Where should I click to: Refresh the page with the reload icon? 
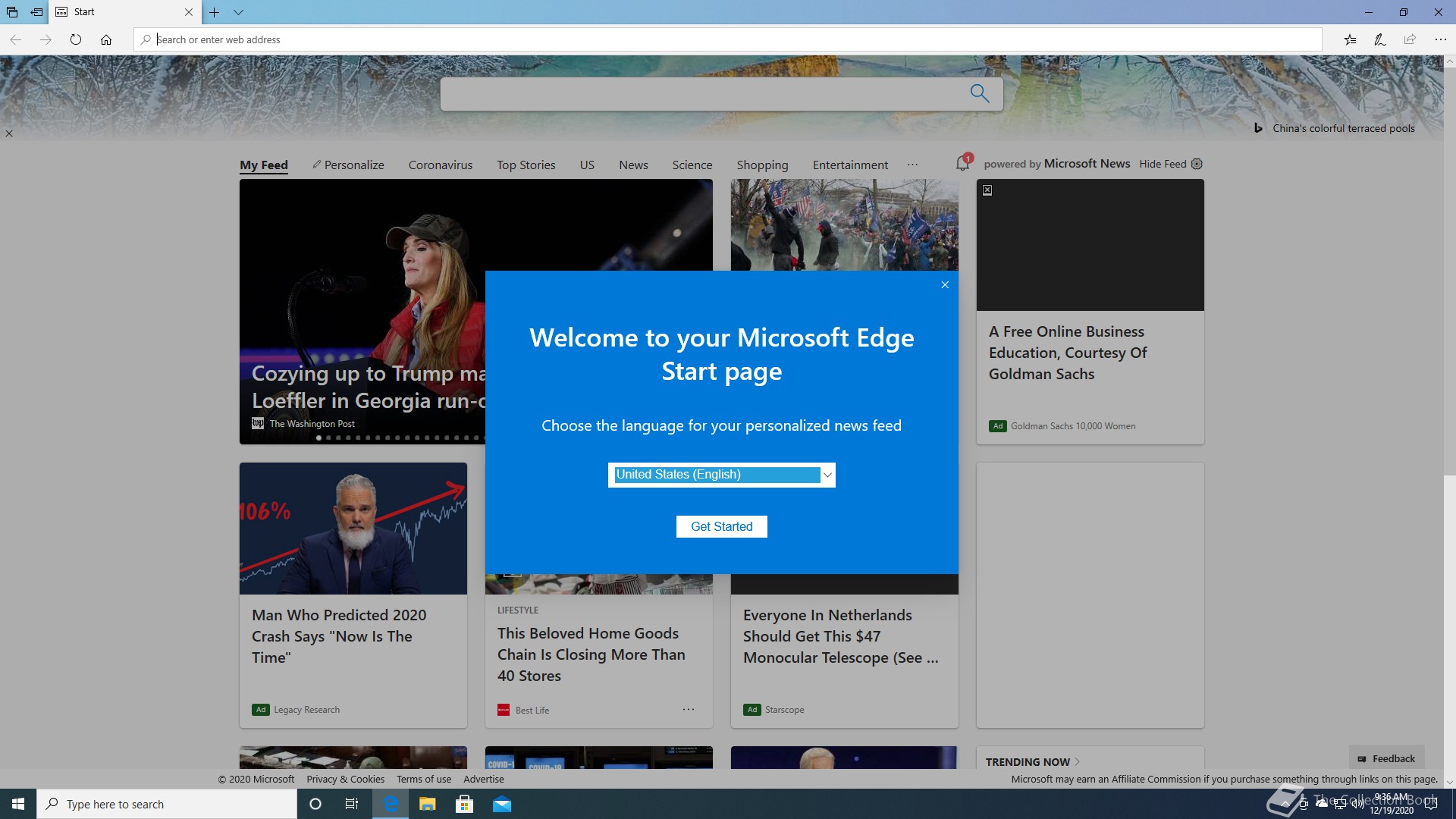click(x=76, y=39)
